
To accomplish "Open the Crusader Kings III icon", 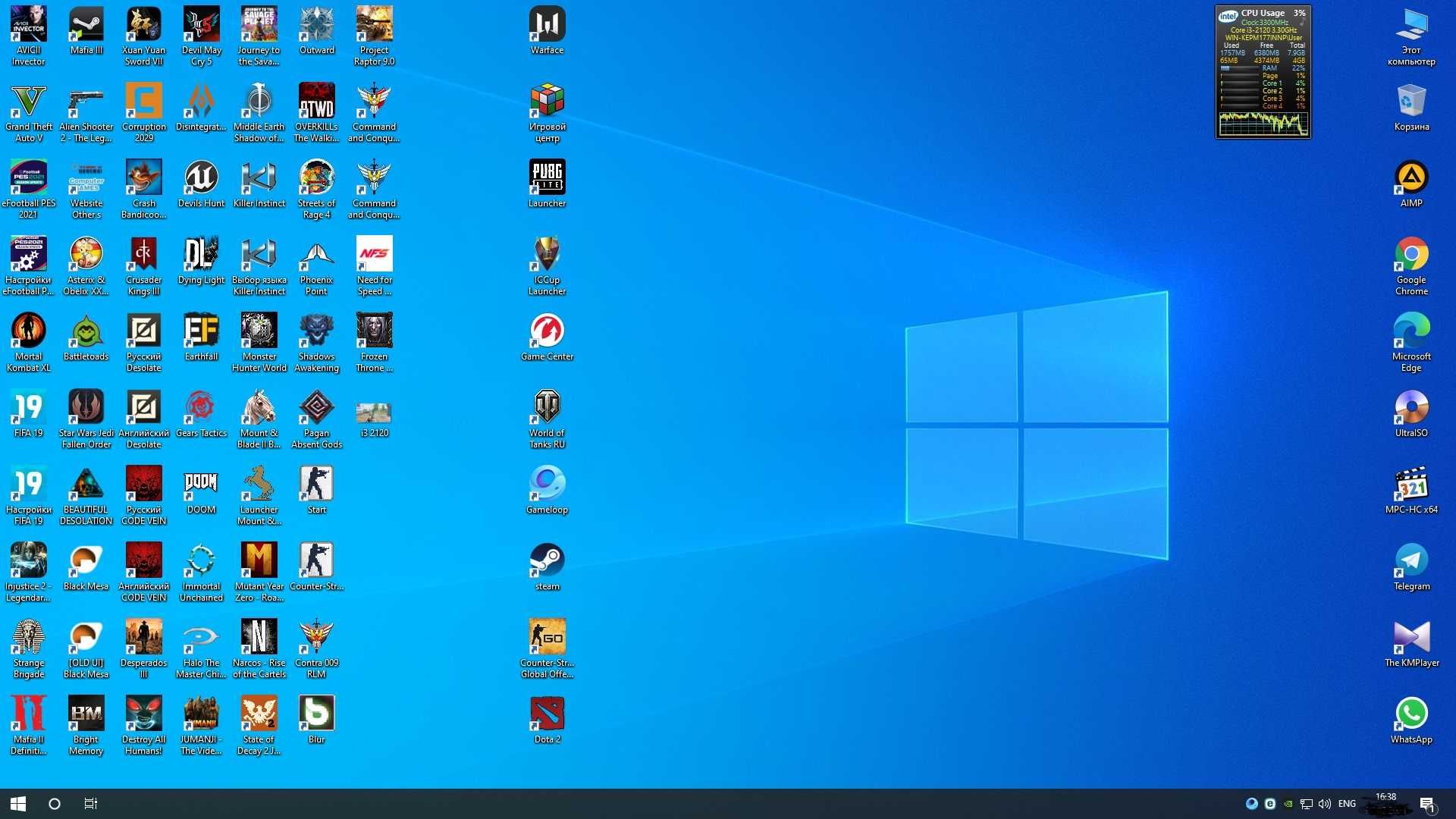I will pyautogui.click(x=144, y=265).
